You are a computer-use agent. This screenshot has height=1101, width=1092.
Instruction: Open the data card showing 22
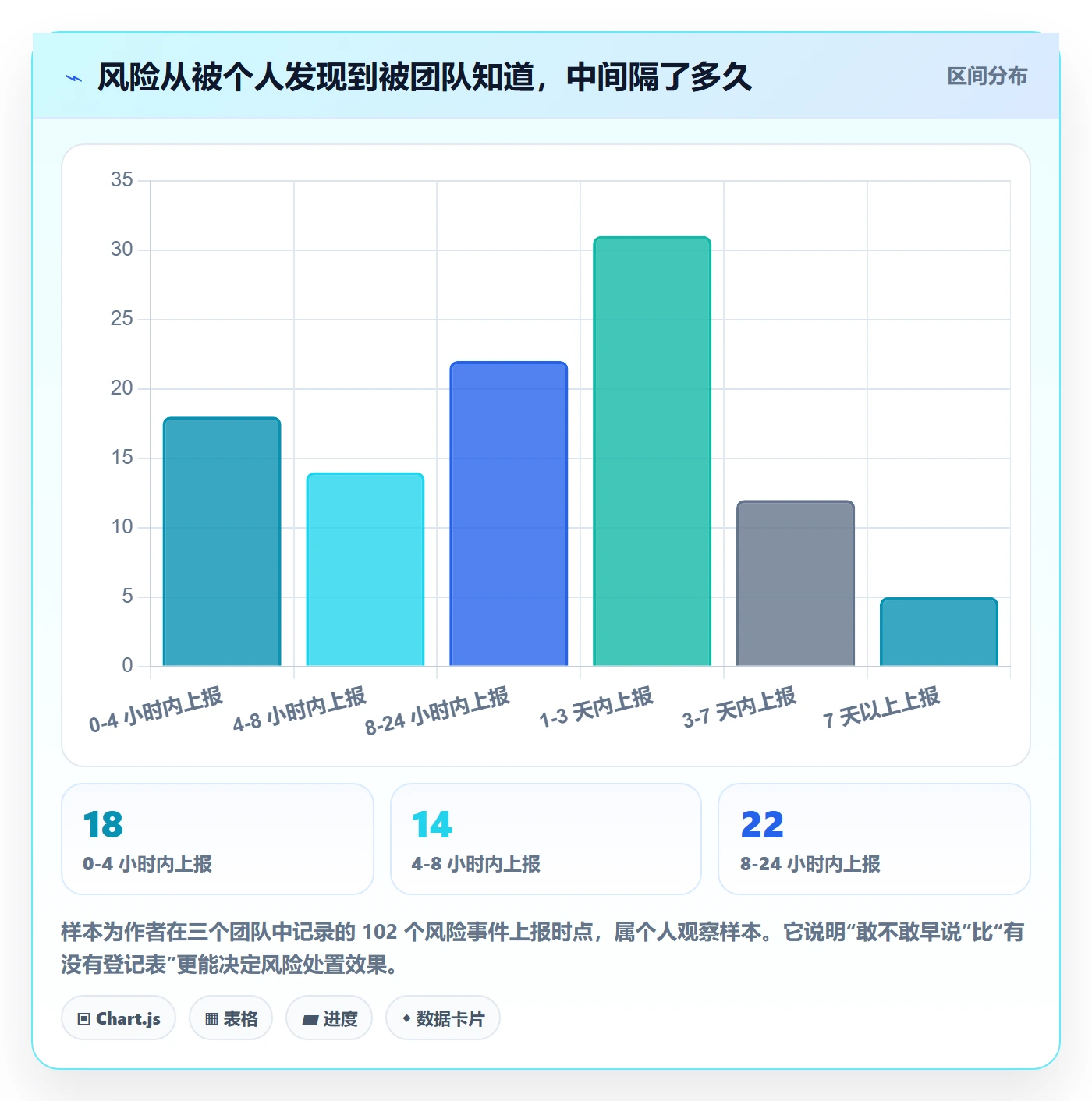[x=874, y=839]
